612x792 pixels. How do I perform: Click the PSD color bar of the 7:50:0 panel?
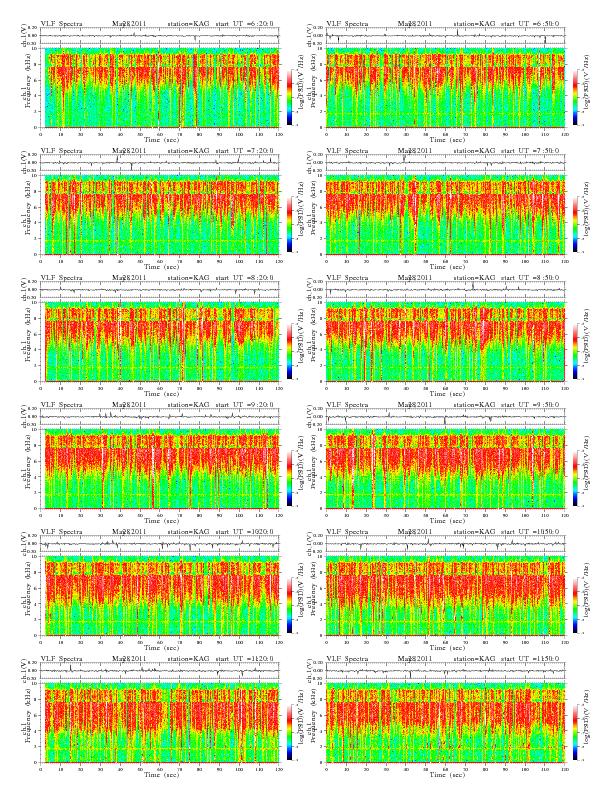coord(575,224)
